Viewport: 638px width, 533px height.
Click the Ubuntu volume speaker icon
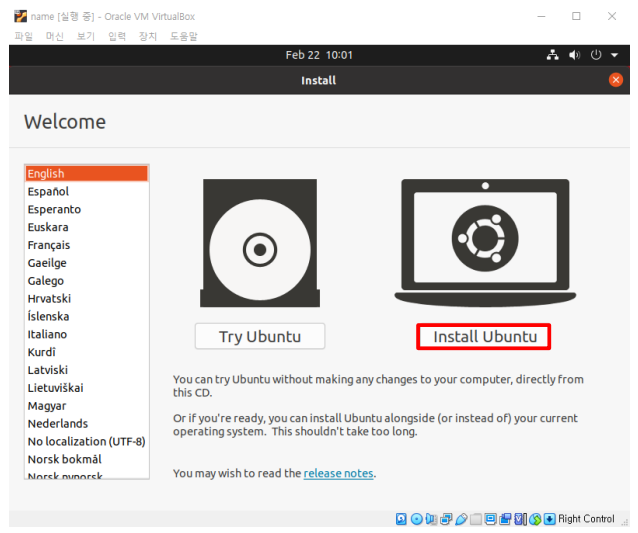click(574, 55)
